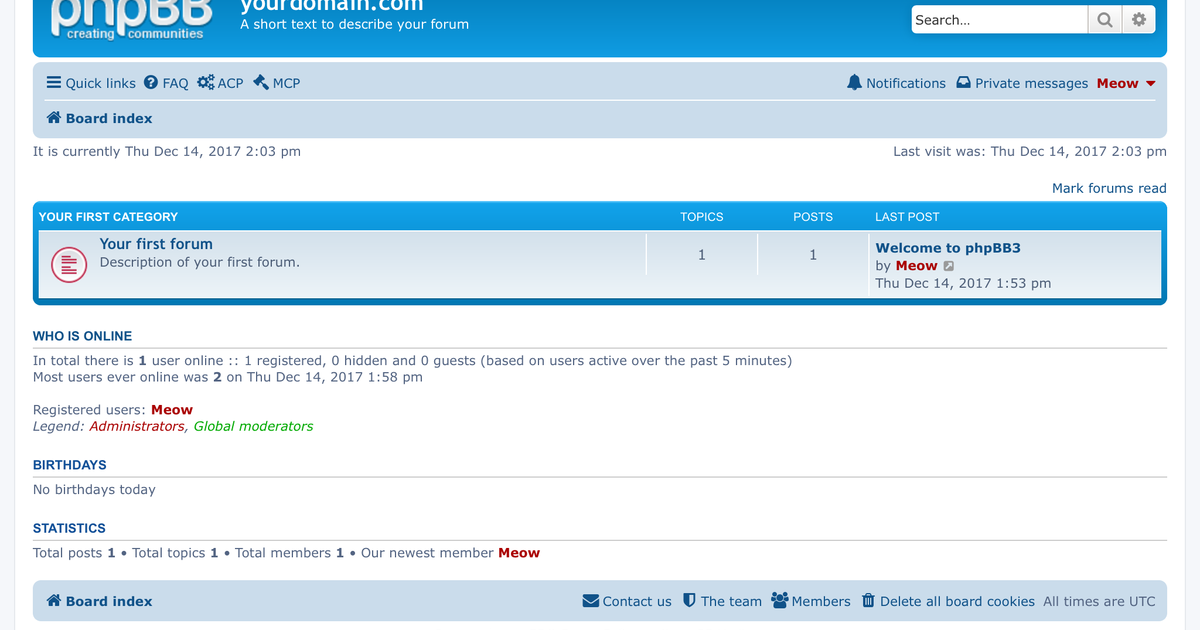Image resolution: width=1200 pixels, height=630 pixels.
Task: Click the forum read-status icon for Your first forum
Action: coord(68,264)
